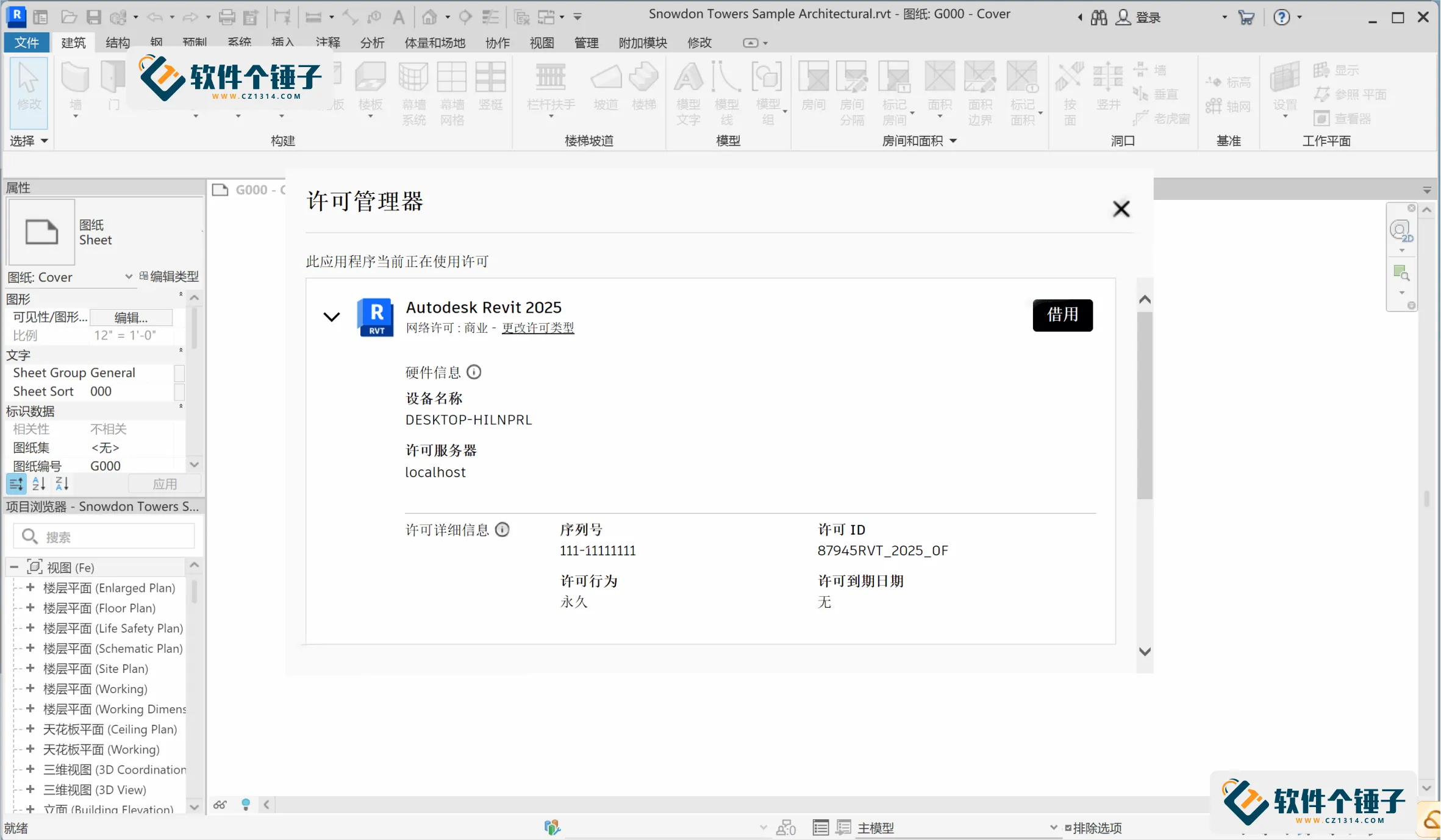Click the project browser search field
This screenshot has width=1441, height=840.
click(x=104, y=536)
